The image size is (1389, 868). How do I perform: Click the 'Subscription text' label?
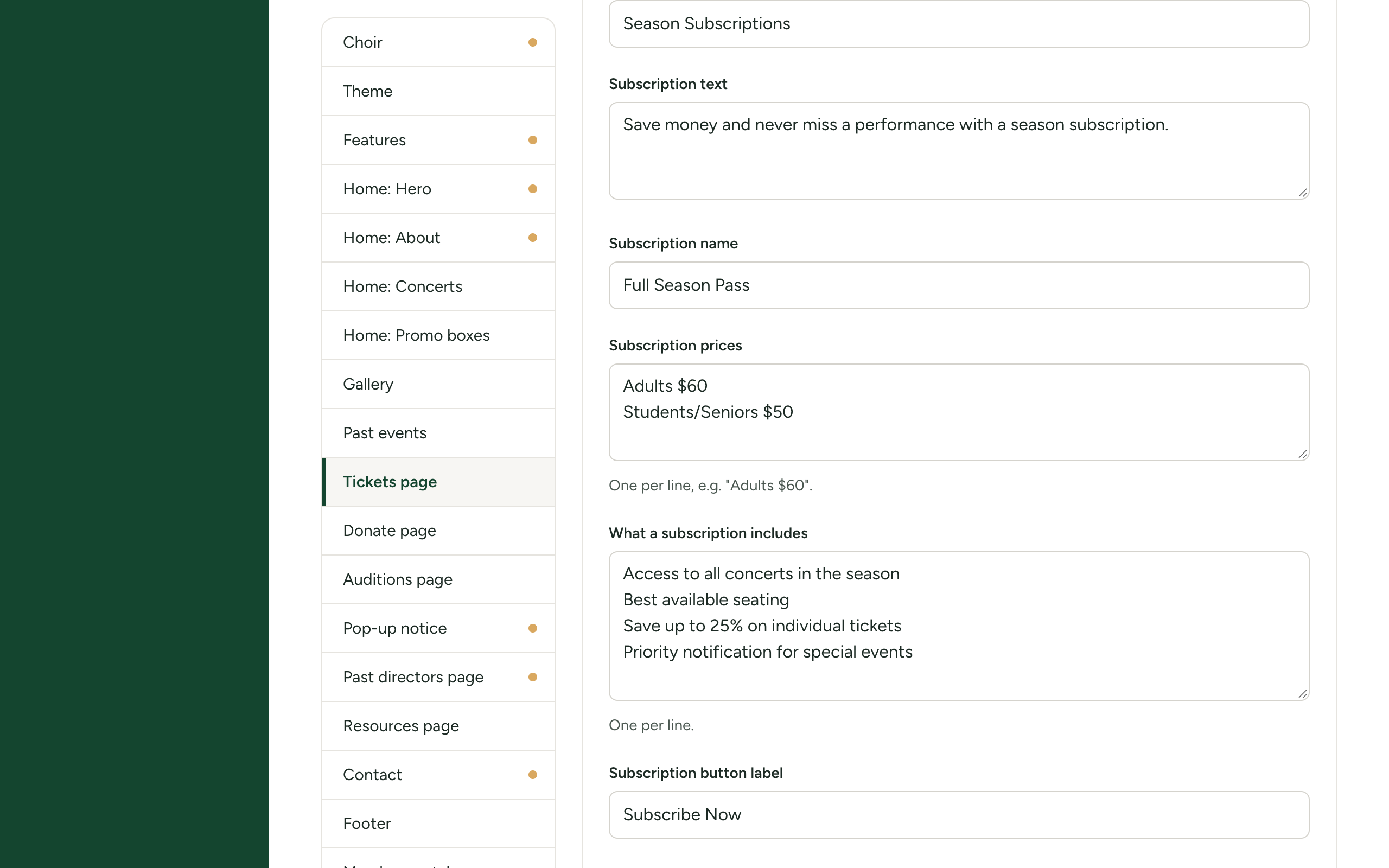668,85
